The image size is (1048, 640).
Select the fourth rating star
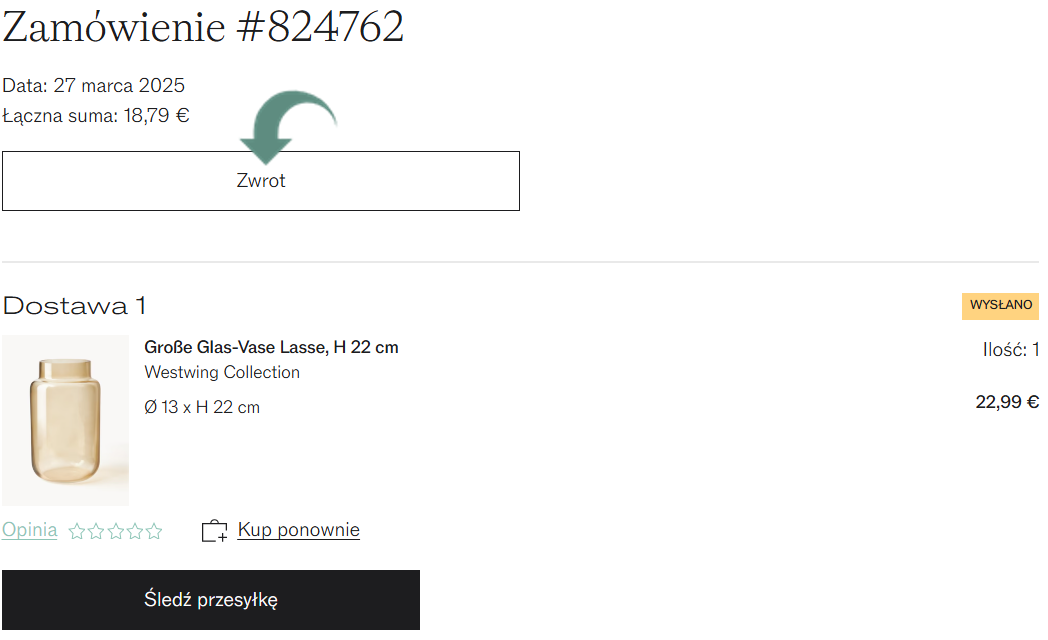point(135,532)
